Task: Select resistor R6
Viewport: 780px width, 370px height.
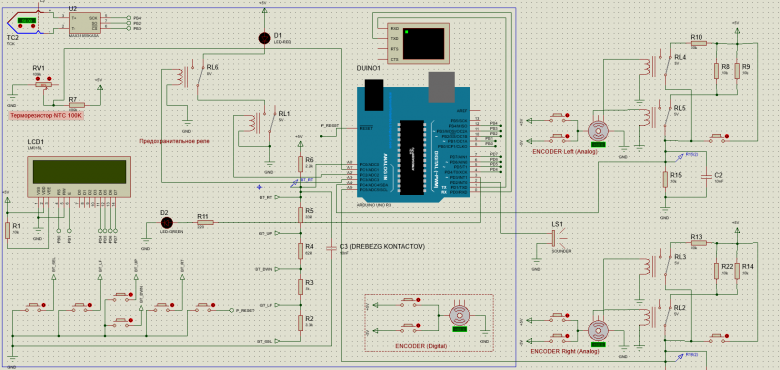Action: [300, 164]
